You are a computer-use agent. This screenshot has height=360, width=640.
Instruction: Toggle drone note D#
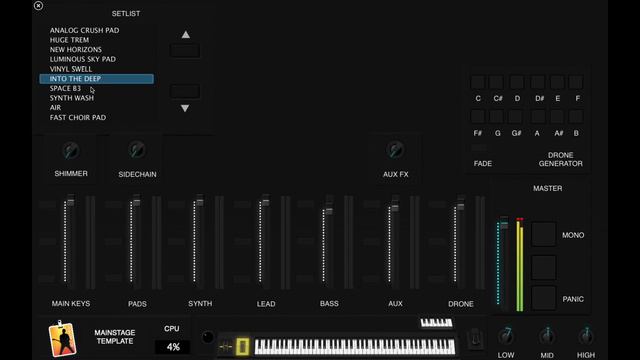click(538, 82)
